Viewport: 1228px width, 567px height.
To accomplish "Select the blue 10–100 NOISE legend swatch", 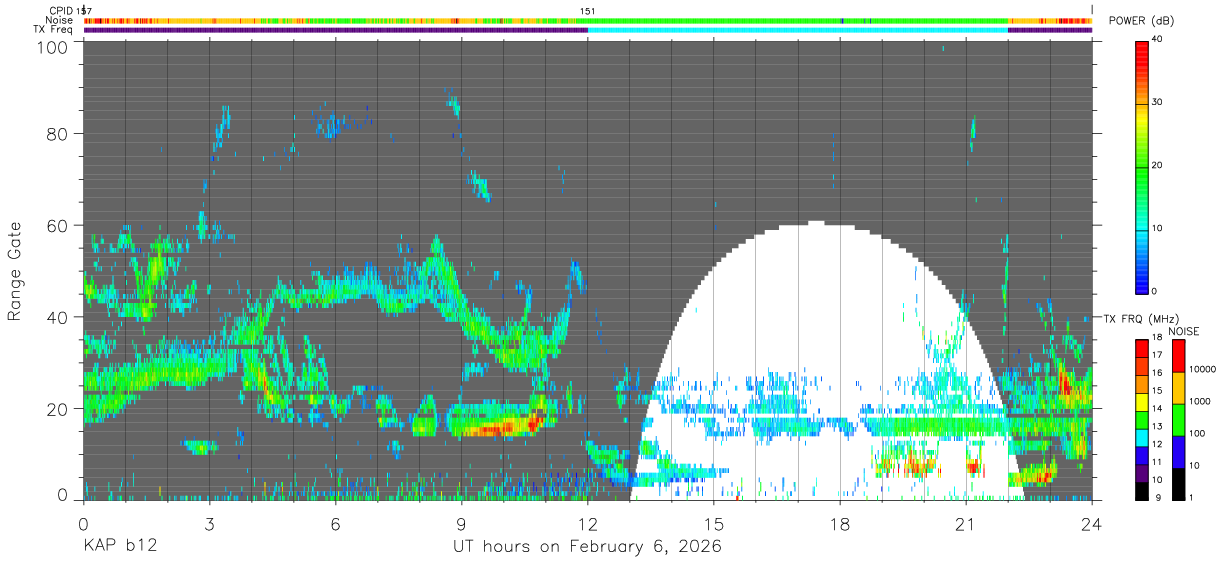I will [1178, 451].
